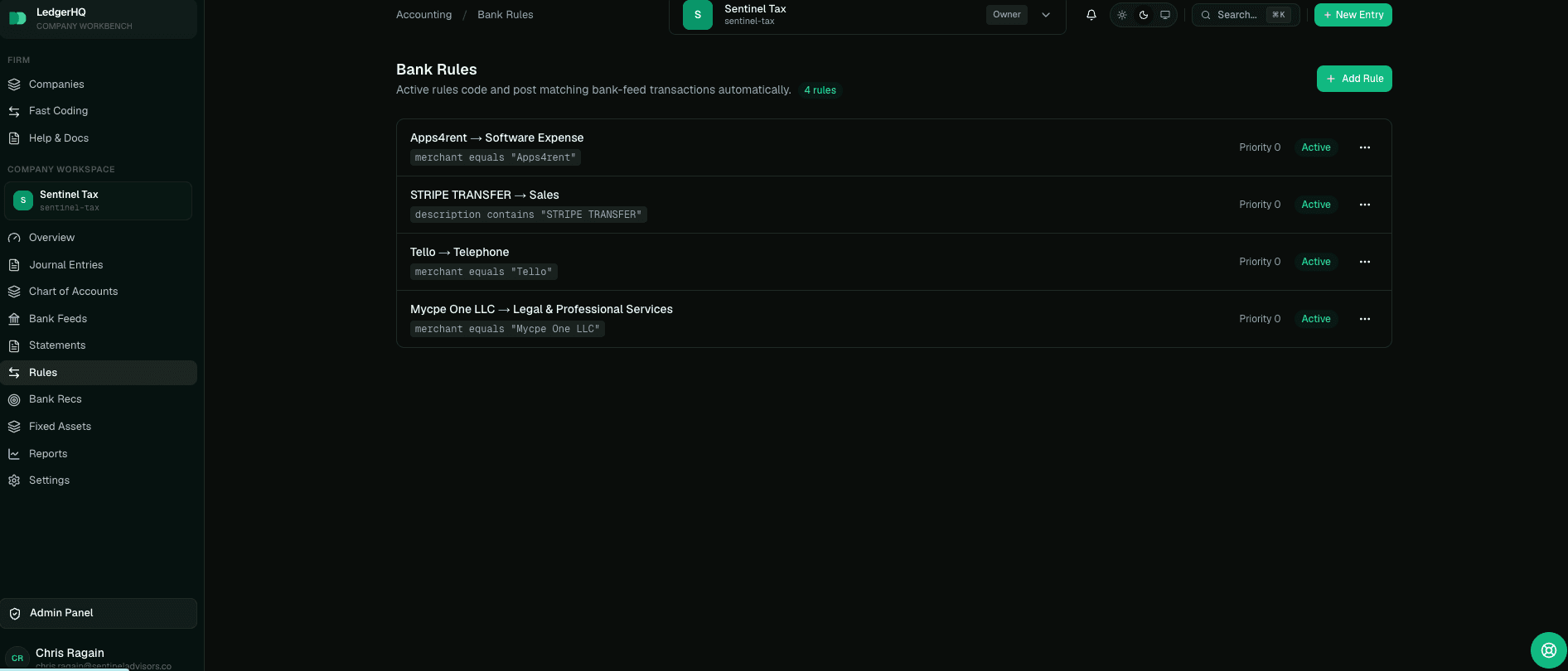
Task: Open the Companies sidebar icon
Action: pos(14,84)
